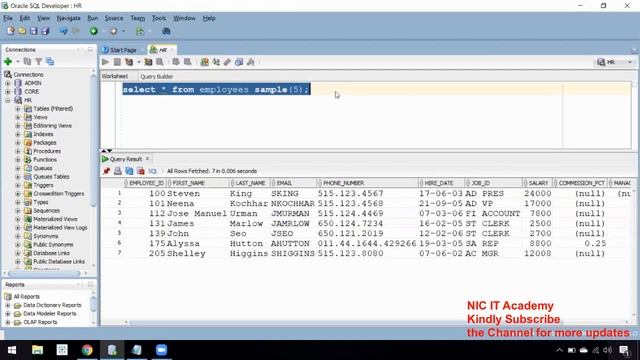Screen dimensions: 640x360
Task: Click the SQL History icon
Action: (x=239, y=62)
